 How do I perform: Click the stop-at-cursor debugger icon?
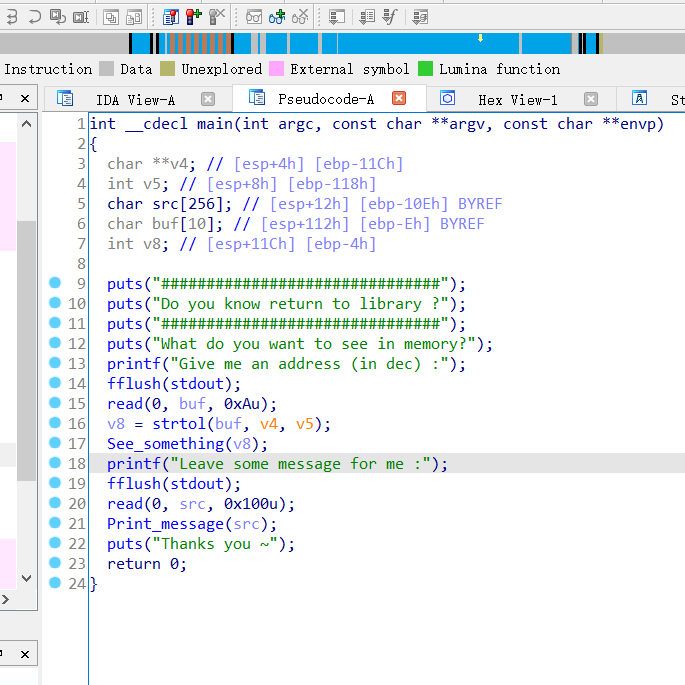(81, 17)
